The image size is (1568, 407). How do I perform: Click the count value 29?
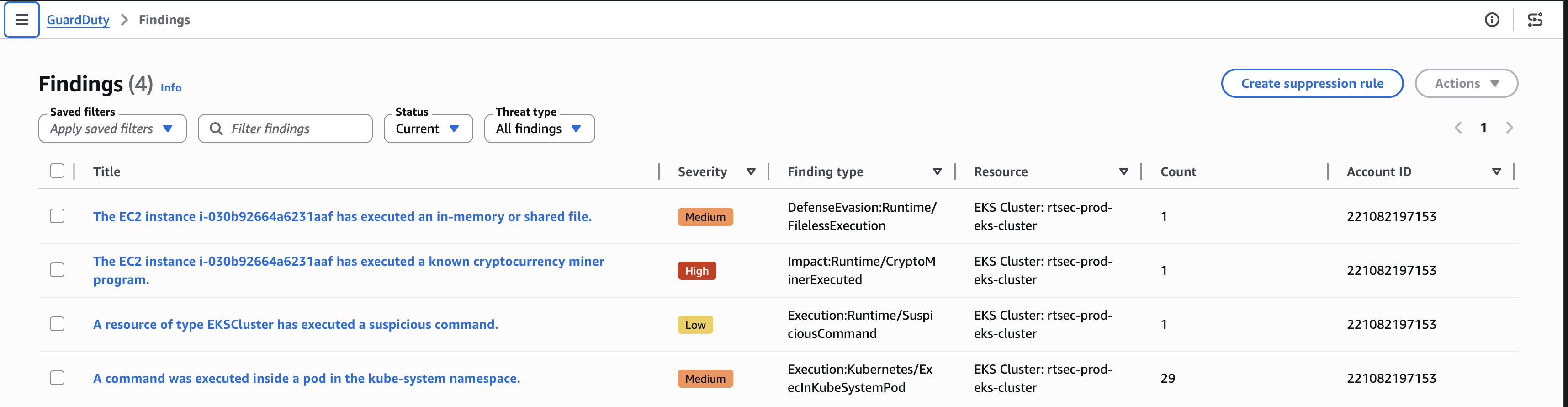coord(1167,378)
